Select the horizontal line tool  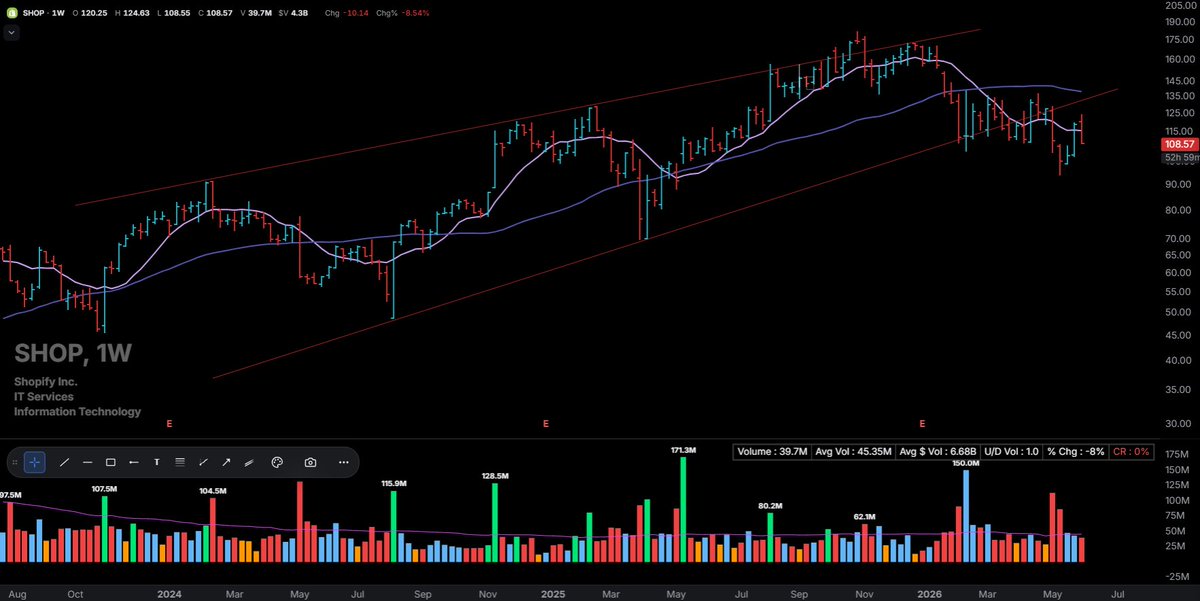point(88,462)
